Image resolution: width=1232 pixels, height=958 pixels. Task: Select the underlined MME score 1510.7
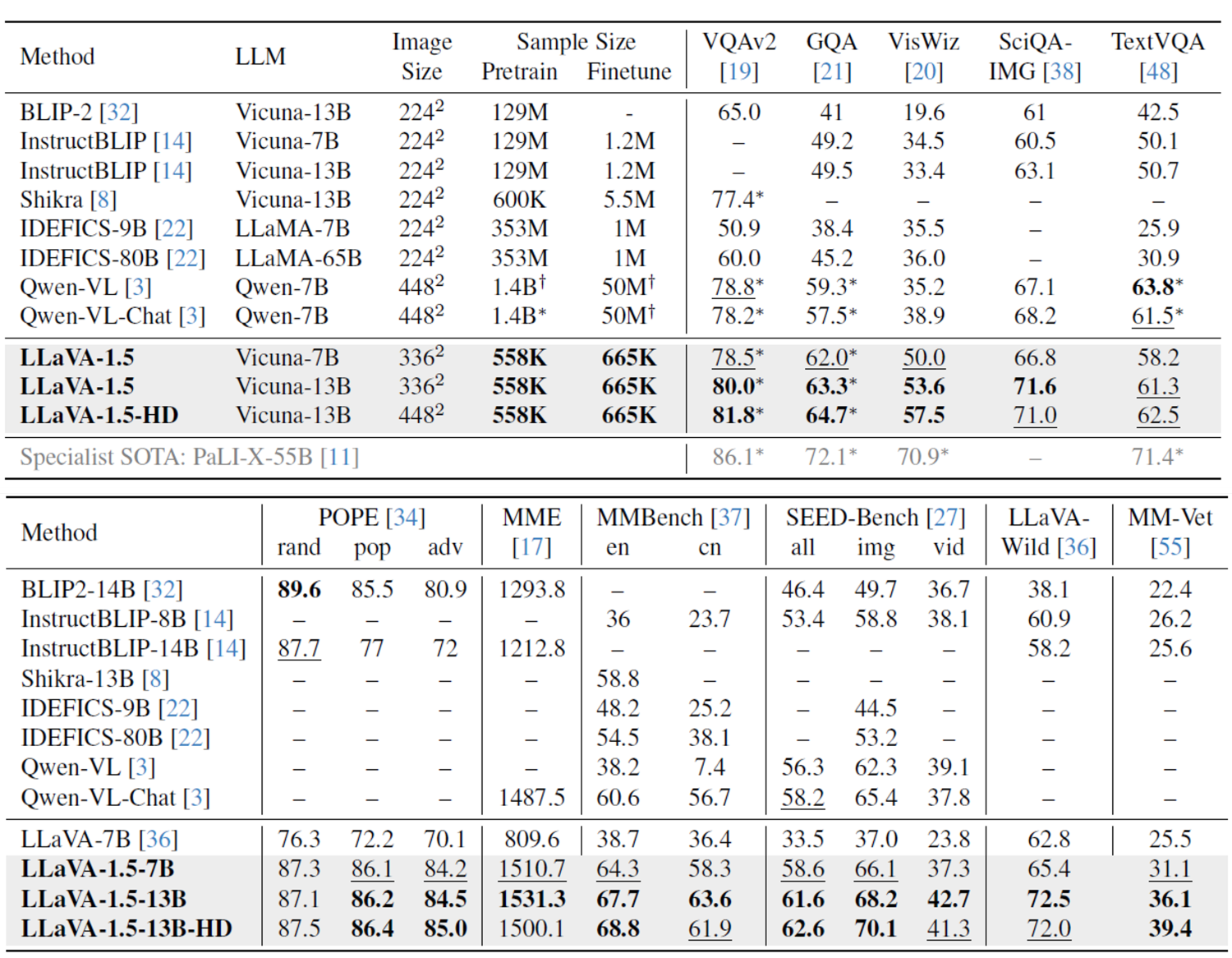pos(531,869)
